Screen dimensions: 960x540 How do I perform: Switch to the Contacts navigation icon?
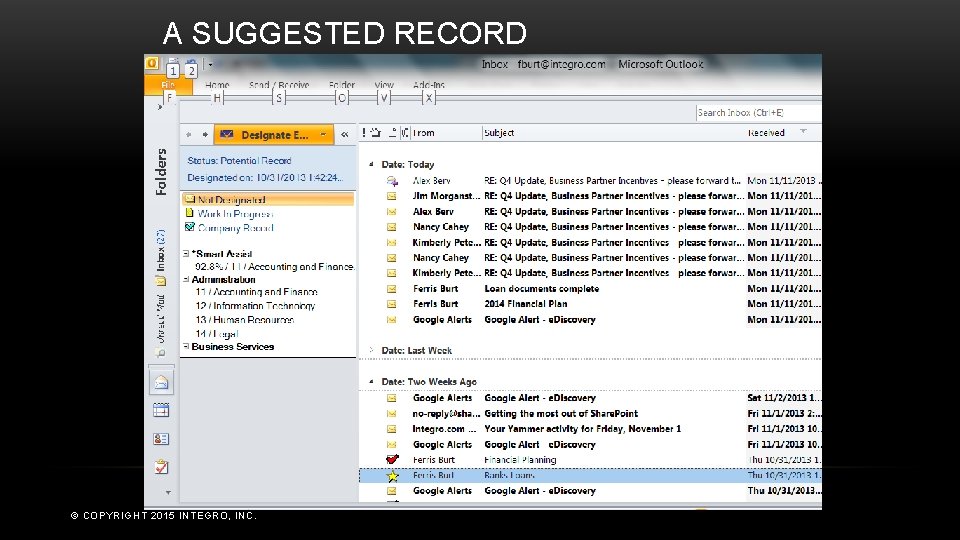161,439
